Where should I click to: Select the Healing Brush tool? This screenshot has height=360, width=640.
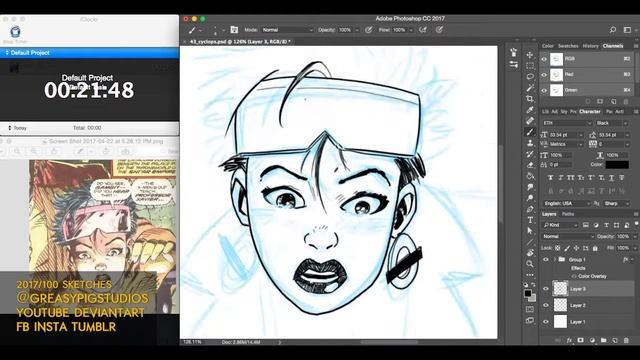click(530, 121)
